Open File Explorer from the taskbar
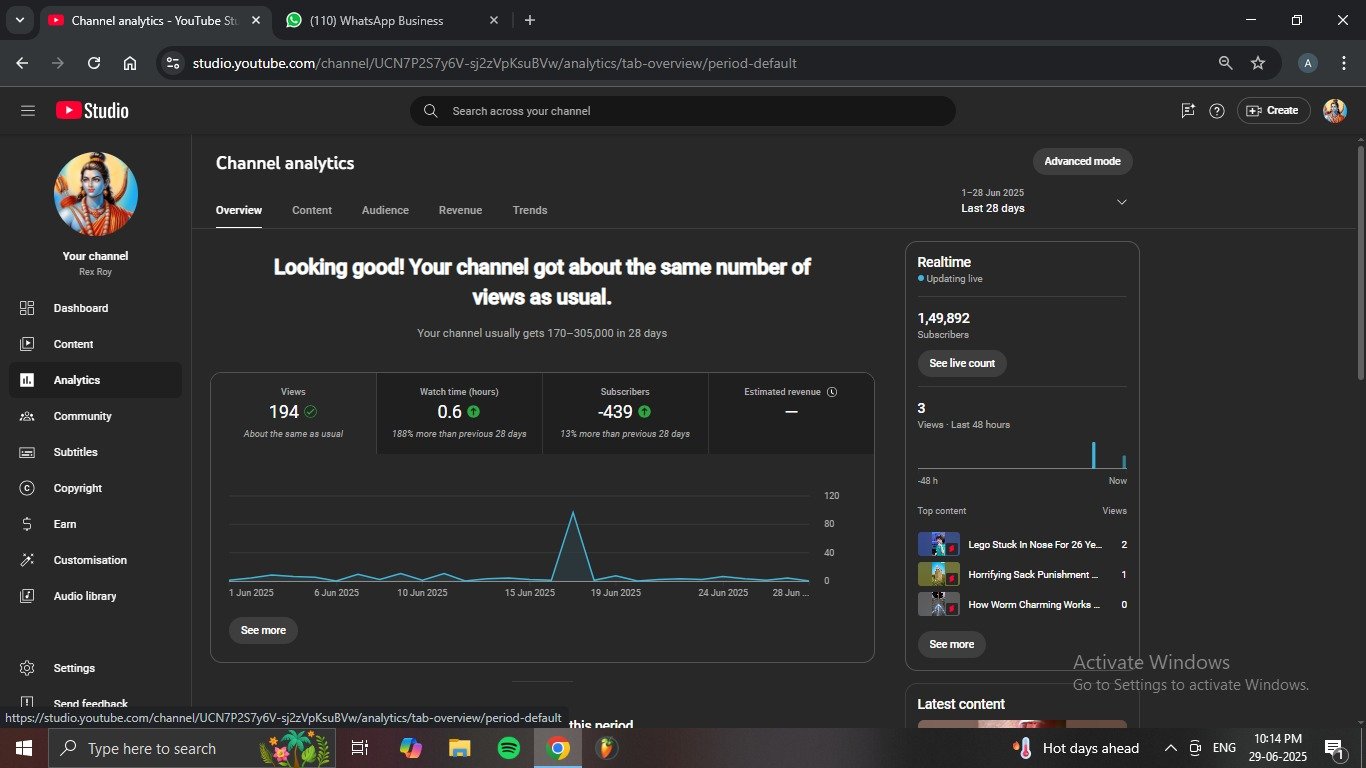The height and width of the screenshot is (768, 1366). click(x=460, y=748)
